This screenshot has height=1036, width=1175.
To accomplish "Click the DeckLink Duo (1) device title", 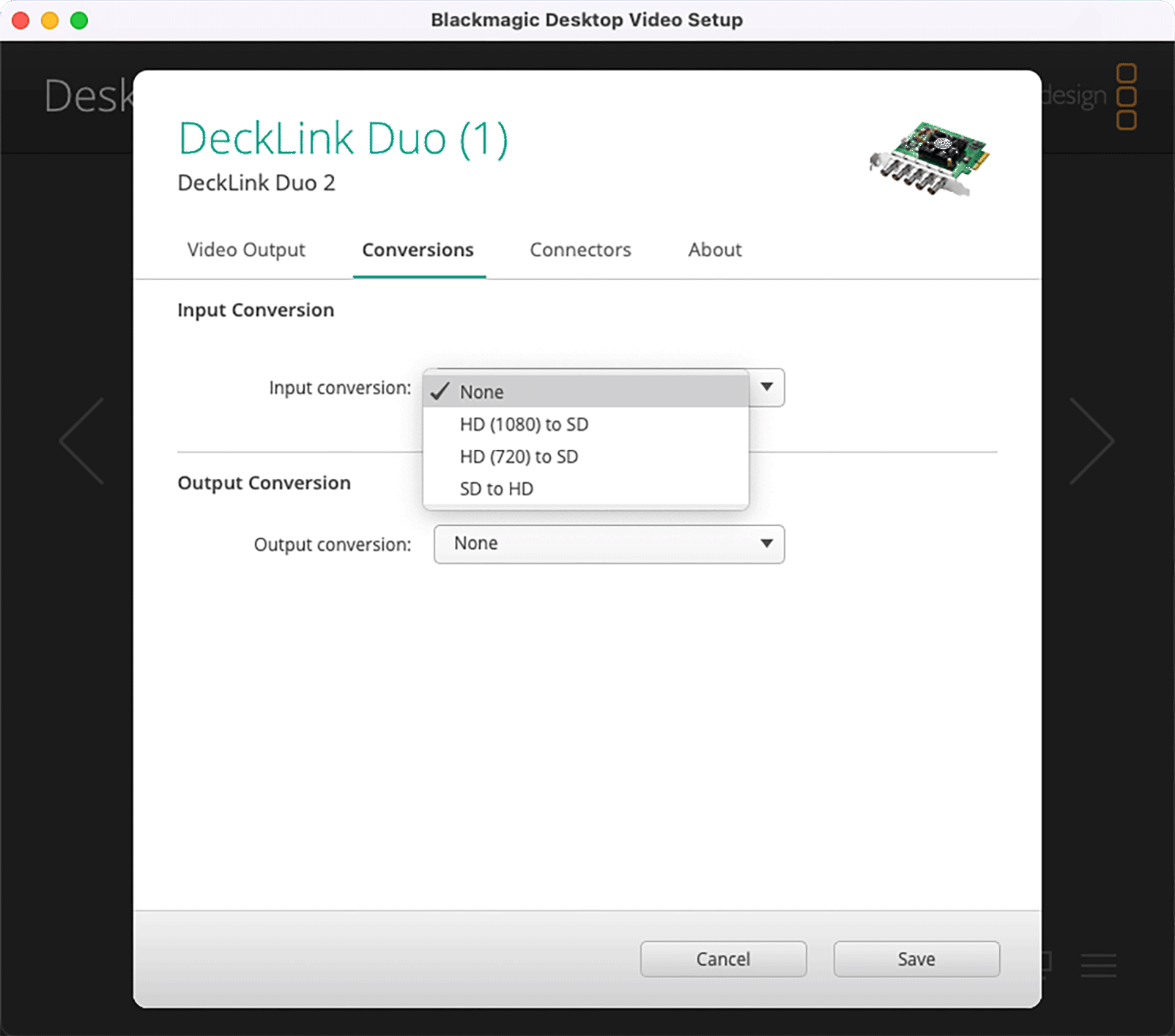I will pos(343,138).
